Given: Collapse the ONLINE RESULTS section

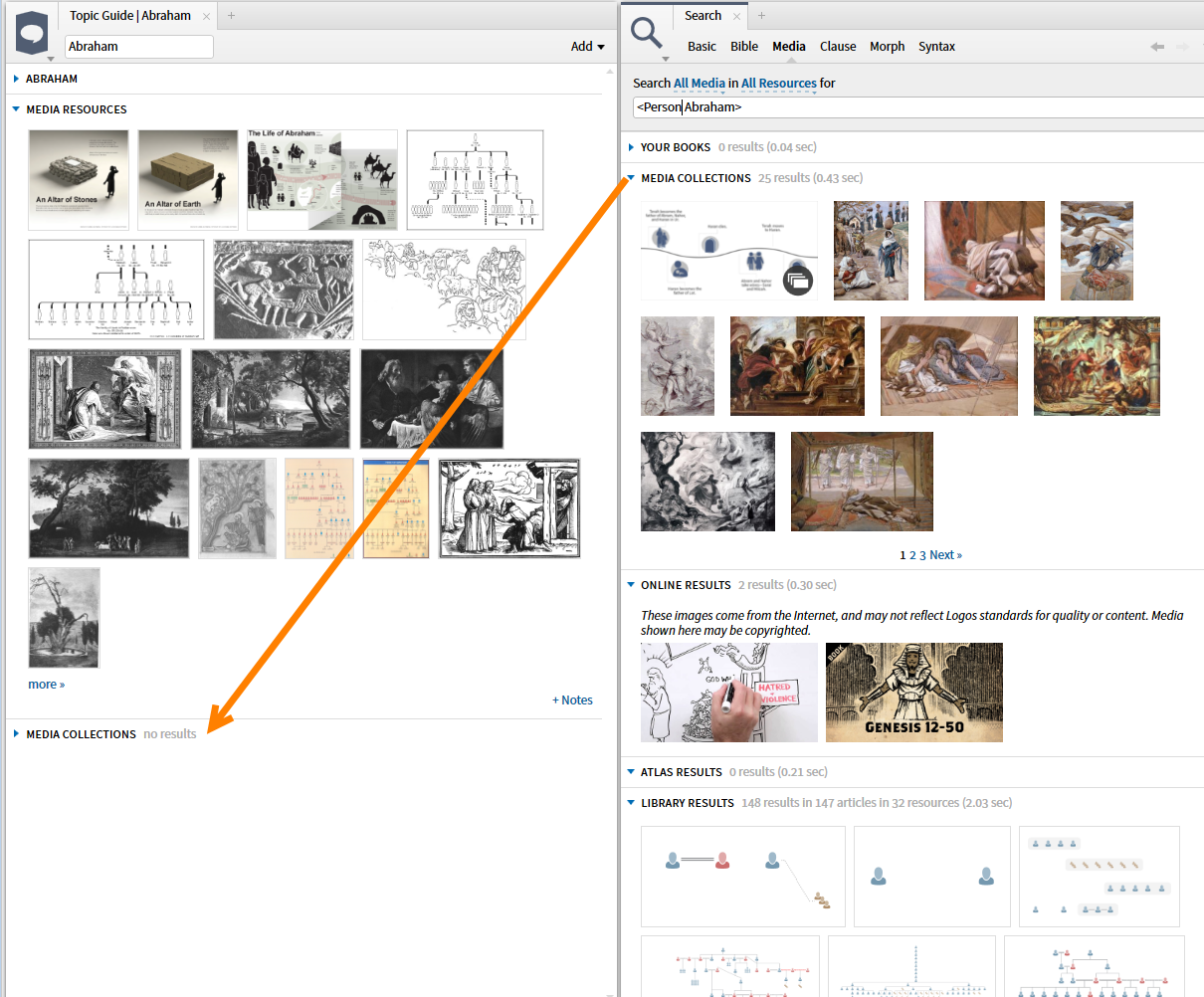Looking at the screenshot, I should click(x=631, y=585).
